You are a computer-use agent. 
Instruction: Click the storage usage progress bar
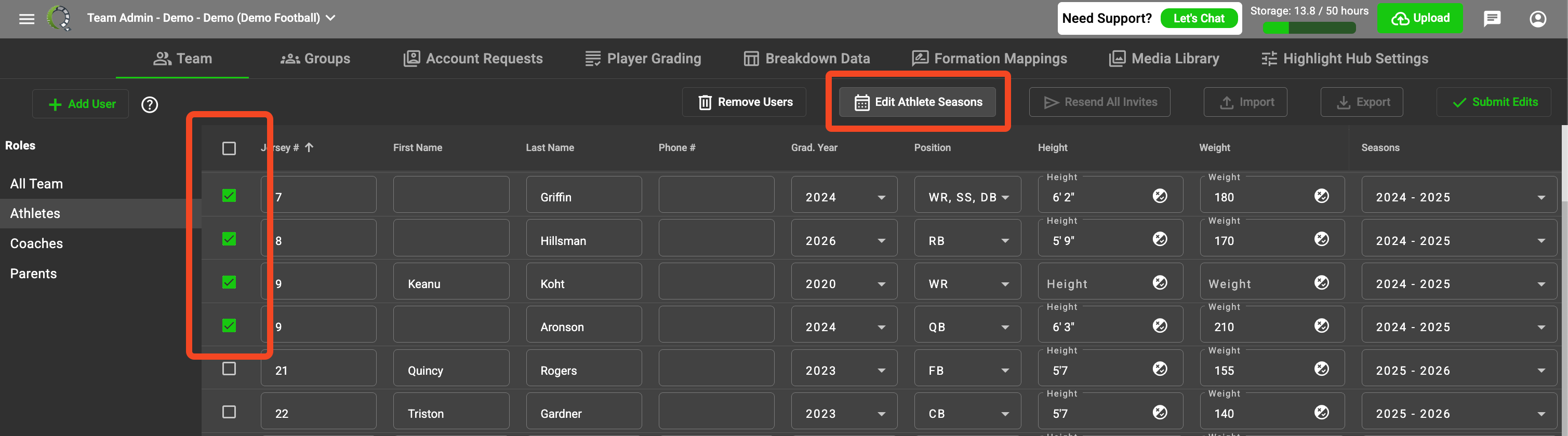click(x=1309, y=28)
